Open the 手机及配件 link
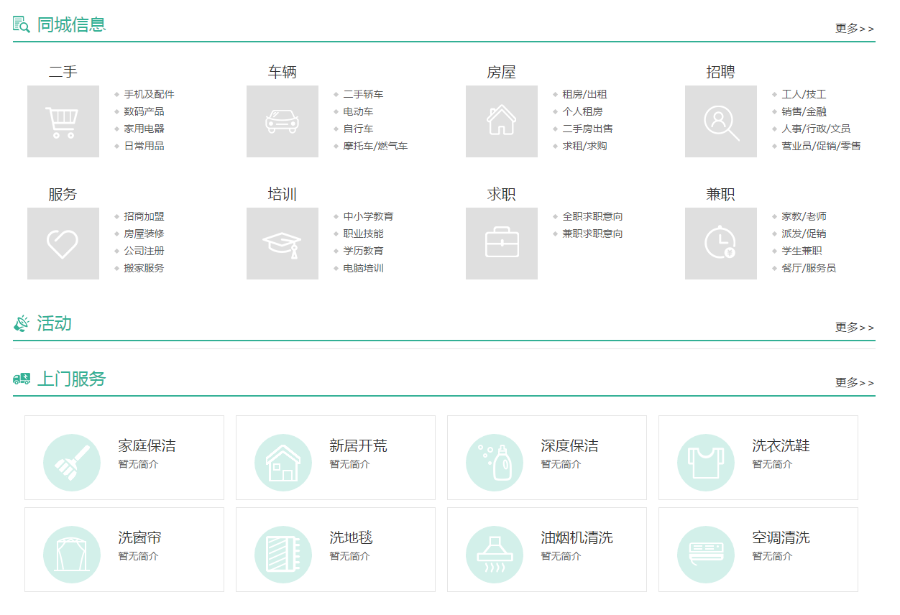The width and height of the screenshot is (900, 615). 148,93
